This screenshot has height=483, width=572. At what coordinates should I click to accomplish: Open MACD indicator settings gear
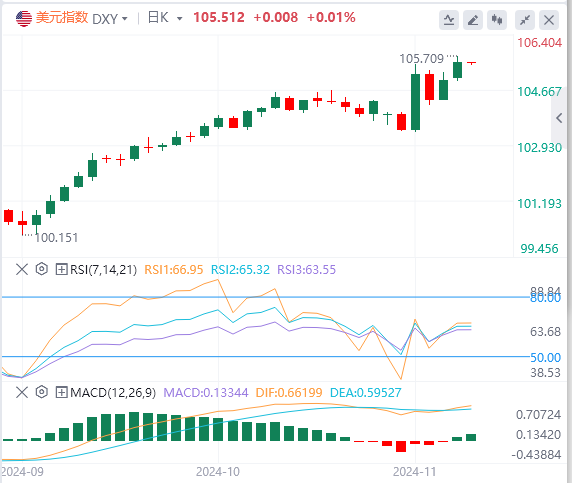click(x=42, y=393)
